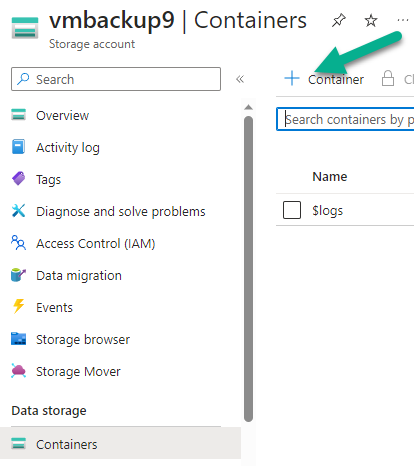Go to Tags
The image size is (414, 466).
pos(48,180)
